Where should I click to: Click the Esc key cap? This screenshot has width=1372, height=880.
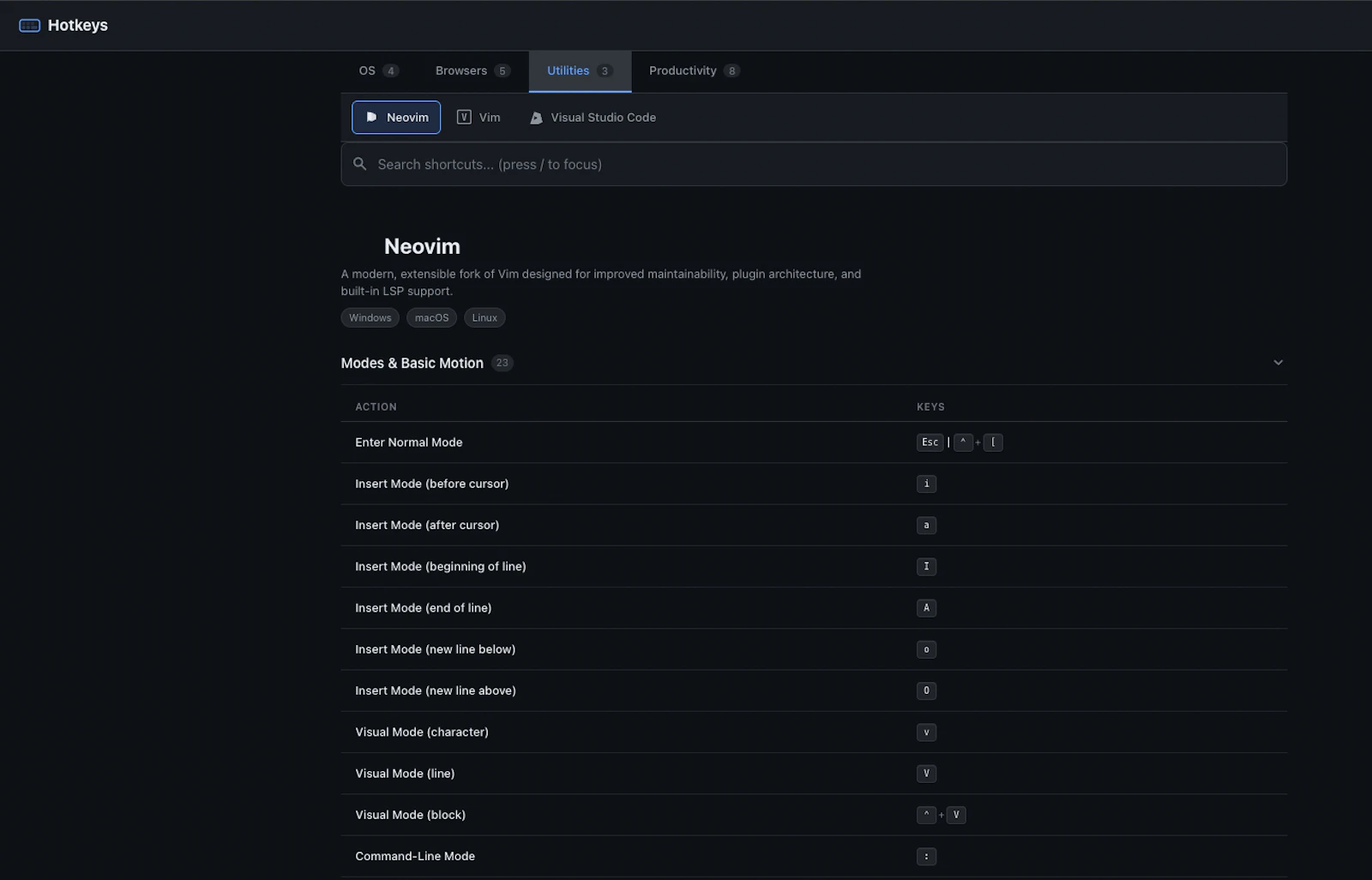(930, 443)
